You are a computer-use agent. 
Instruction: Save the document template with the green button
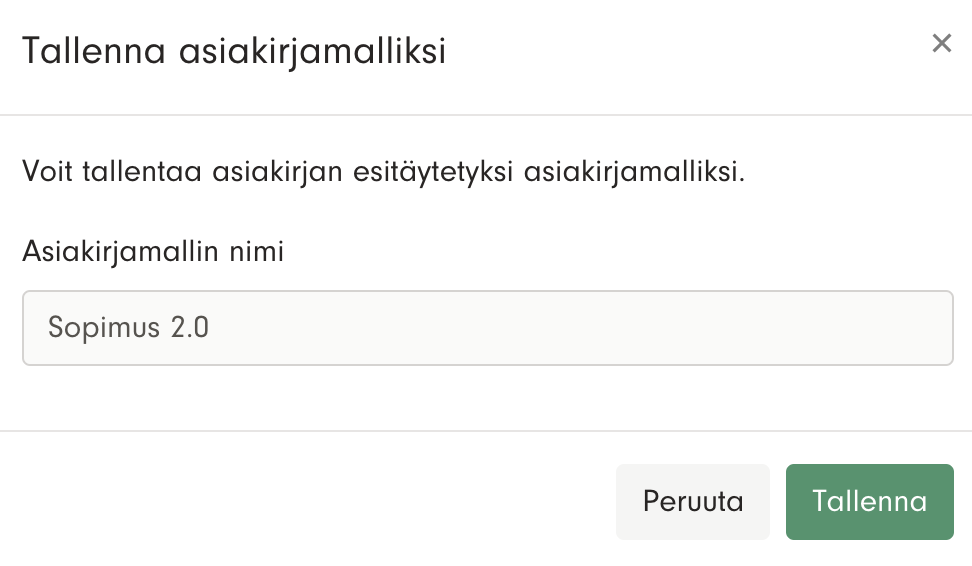(869, 501)
